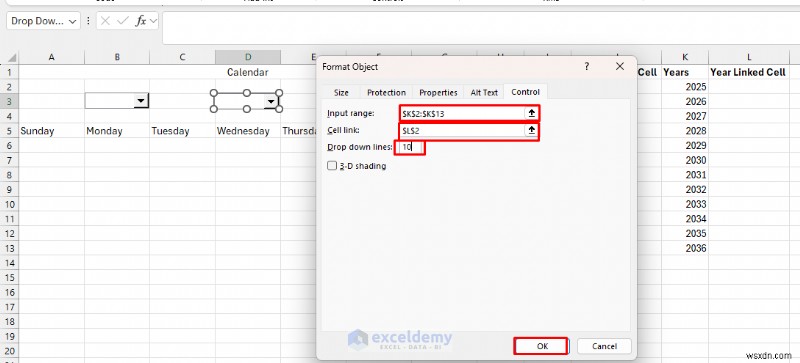800x363 pixels.
Task: Collapse dialog via Input range selector arrow
Action: 531,113
